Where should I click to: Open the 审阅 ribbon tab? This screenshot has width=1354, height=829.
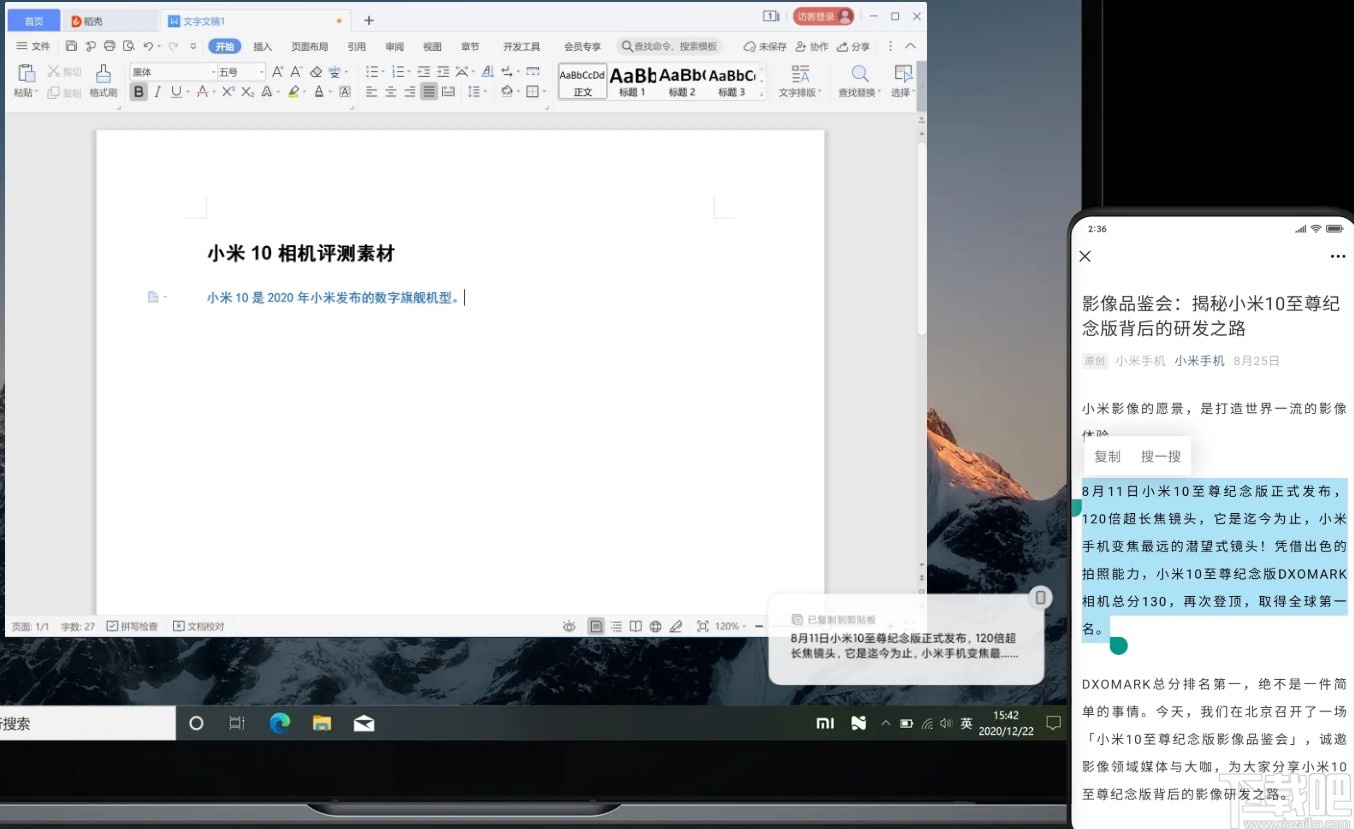(x=393, y=46)
